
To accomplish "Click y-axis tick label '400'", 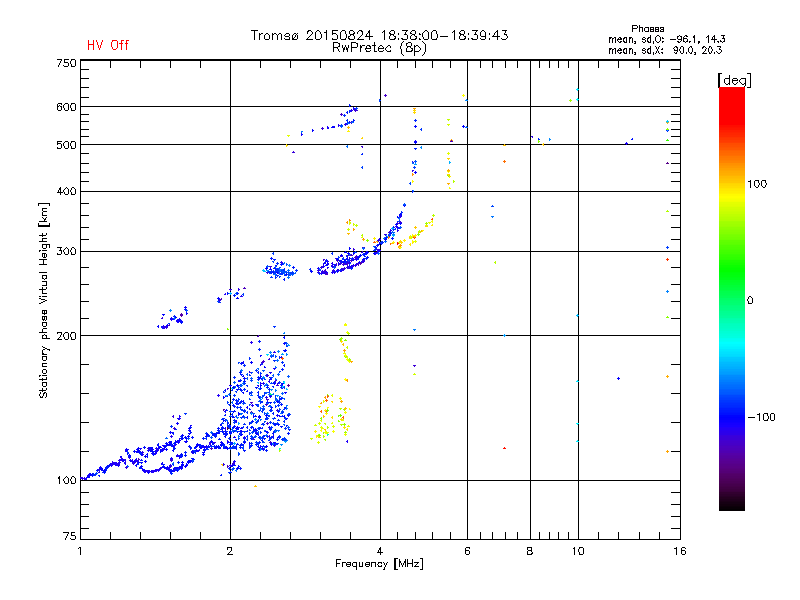I will coord(67,191).
